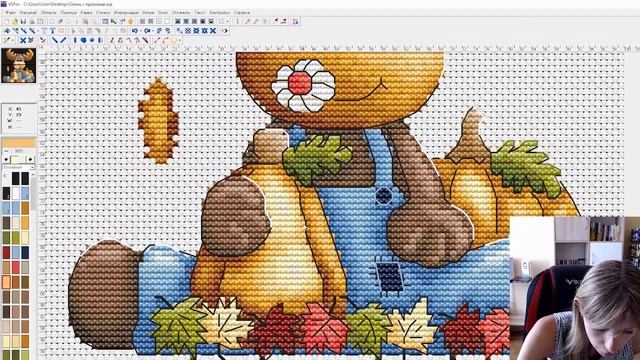The image size is (640, 360).
Task: Select the small French knot dot tool
Action: tap(92, 40)
